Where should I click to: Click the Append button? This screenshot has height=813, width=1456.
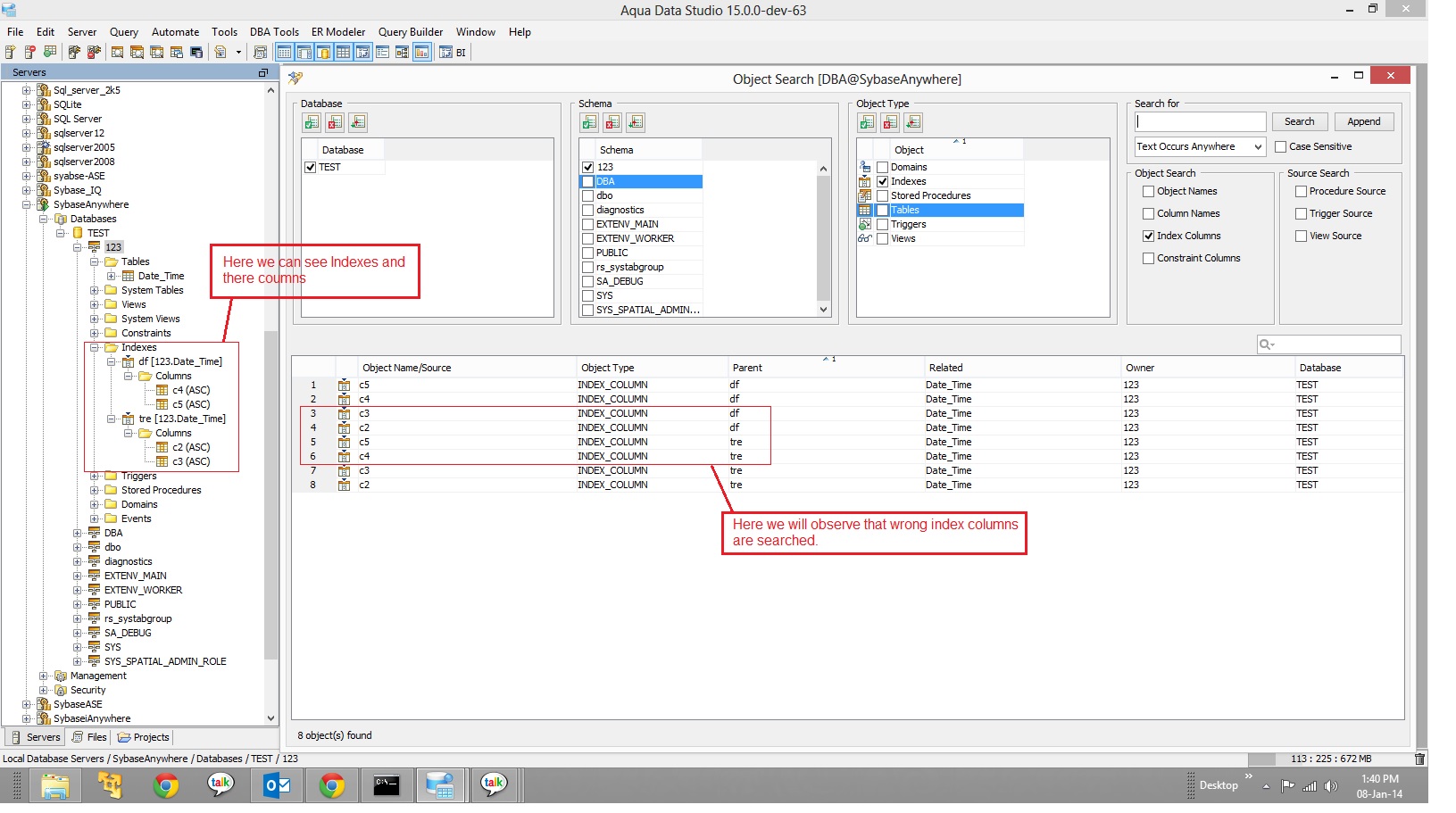[1364, 121]
